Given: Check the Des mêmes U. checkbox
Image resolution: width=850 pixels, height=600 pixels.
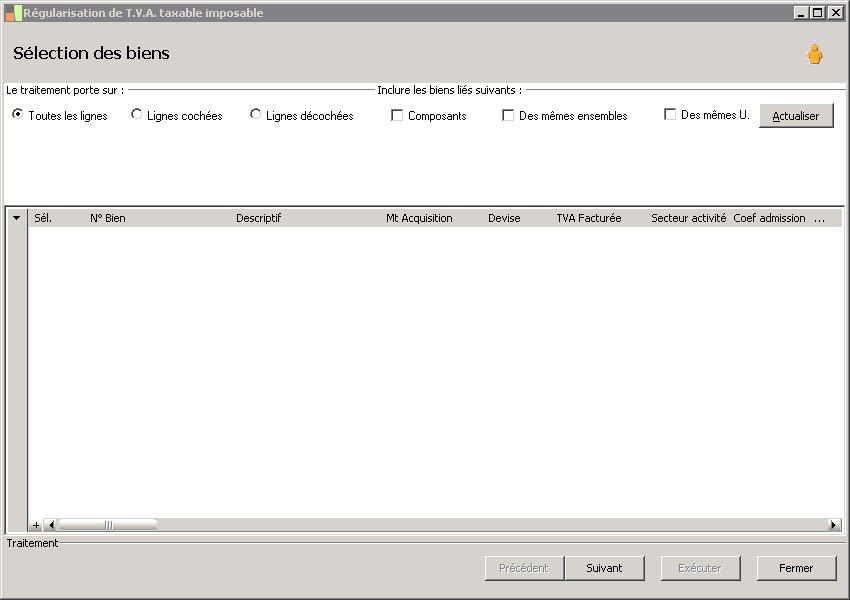Looking at the screenshot, I should pyautogui.click(x=670, y=114).
